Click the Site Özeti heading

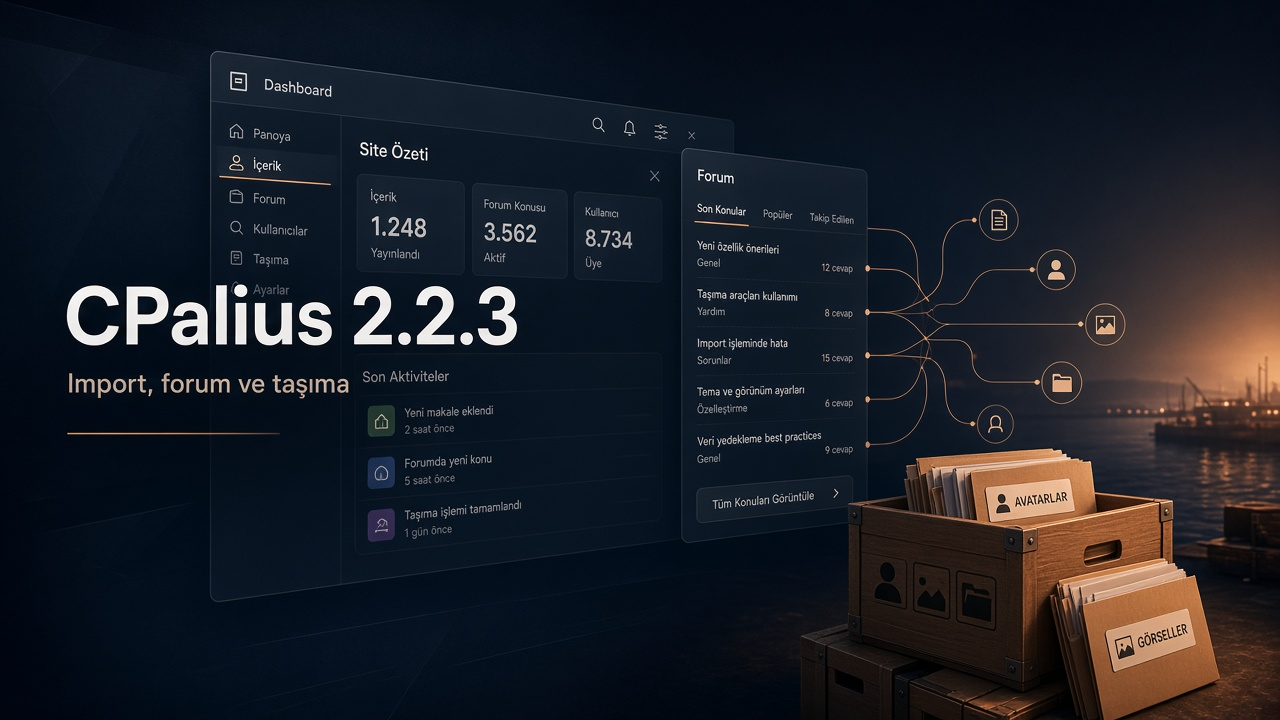pos(394,152)
